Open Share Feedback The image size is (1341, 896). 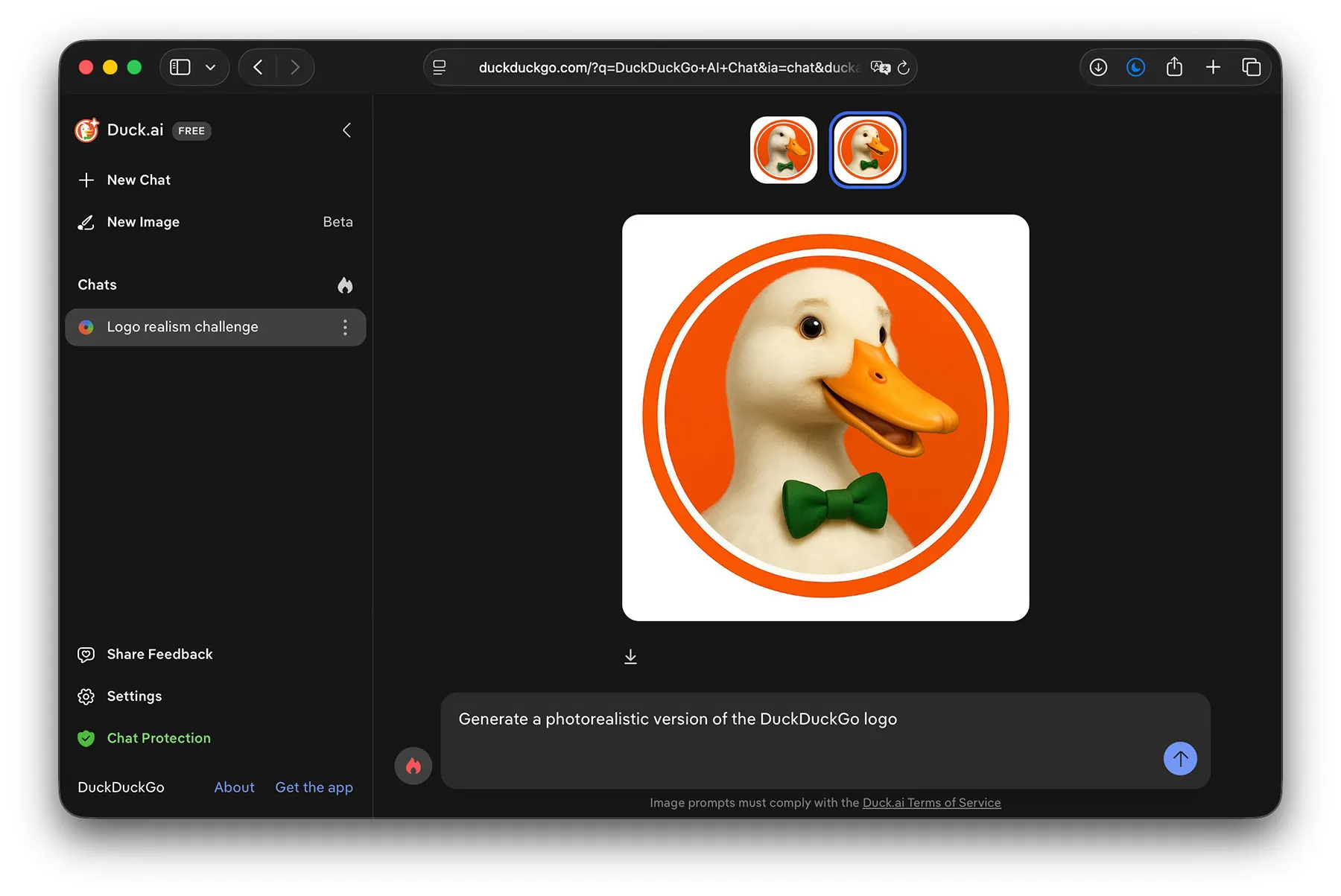click(159, 654)
